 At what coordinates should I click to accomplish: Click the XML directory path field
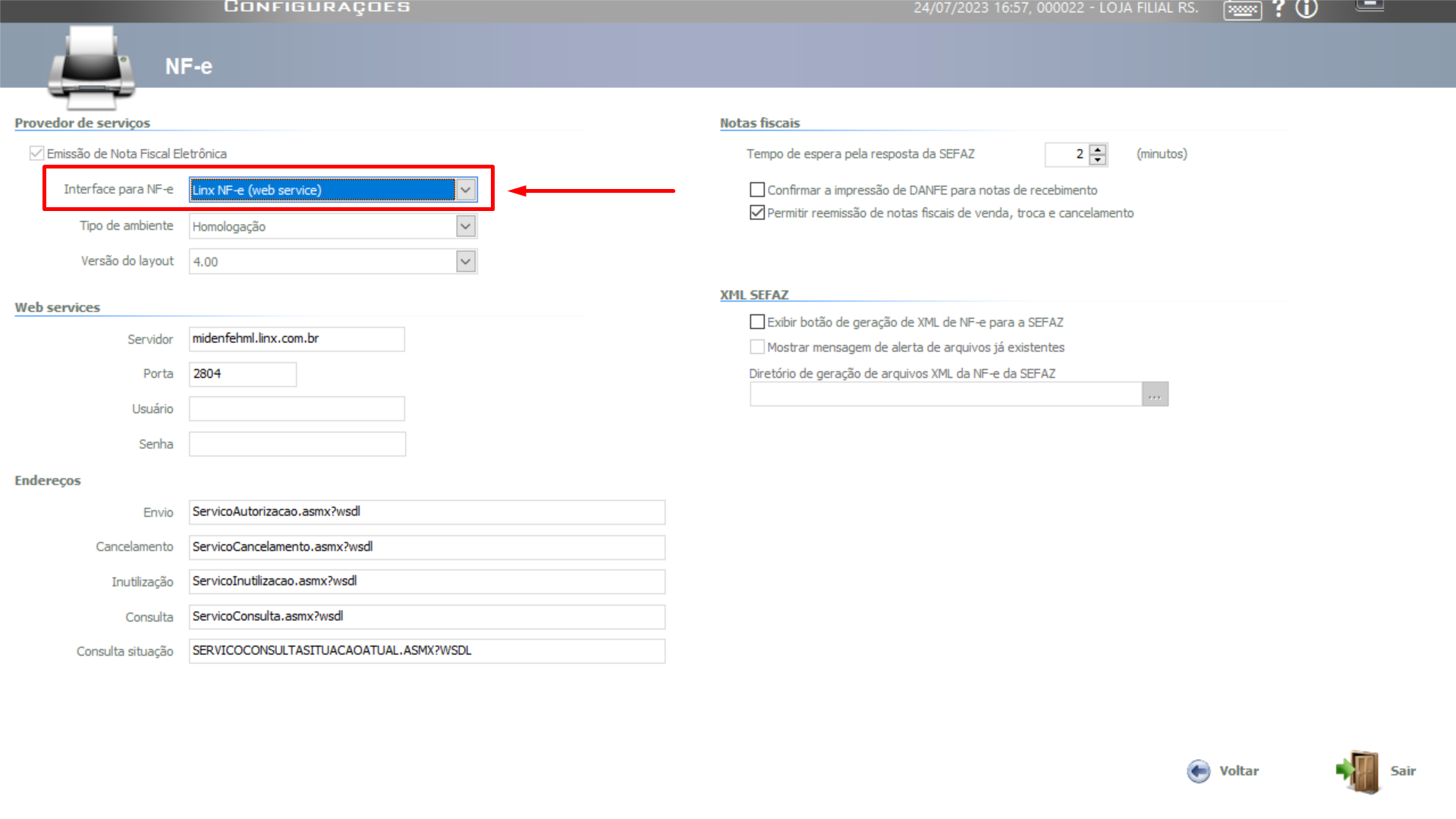pyautogui.click(x=946, y=394)
